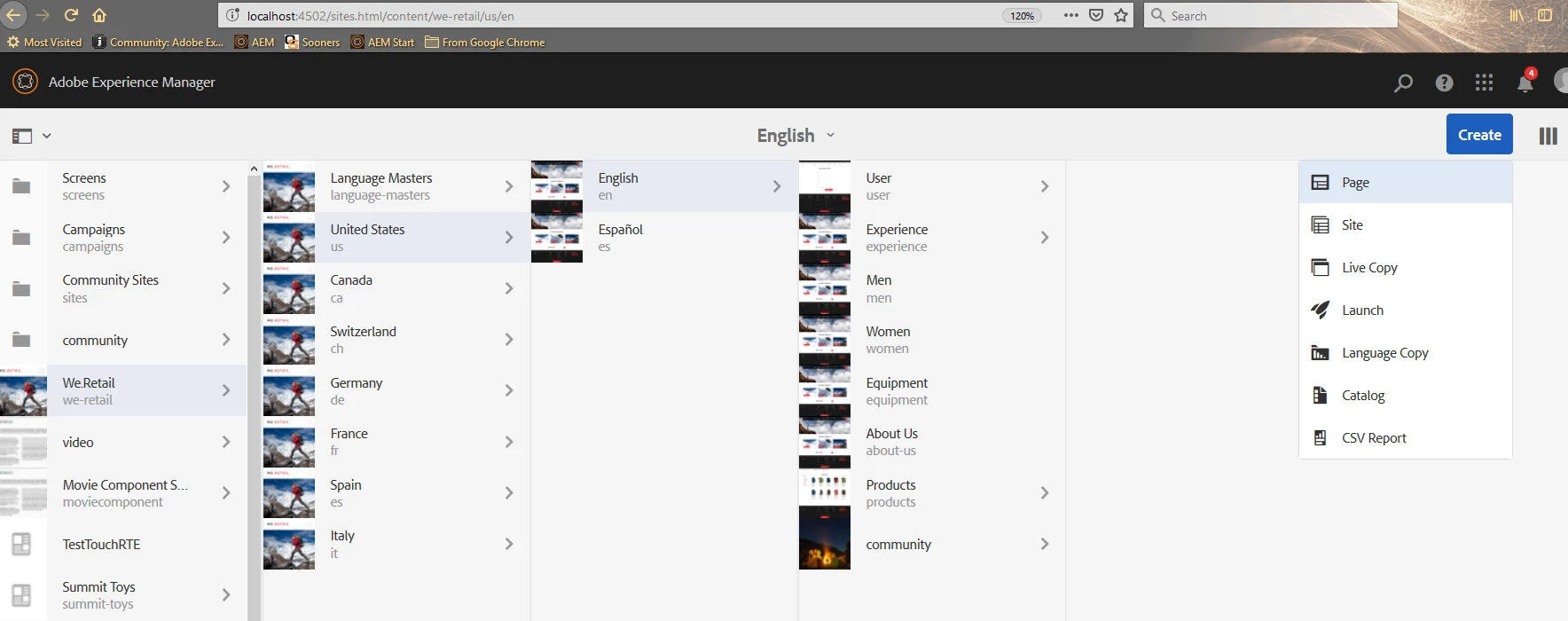This screenshot has width=1568, height=621.
Task: Expand the Products row chevron
Action: pos(1045,493)
